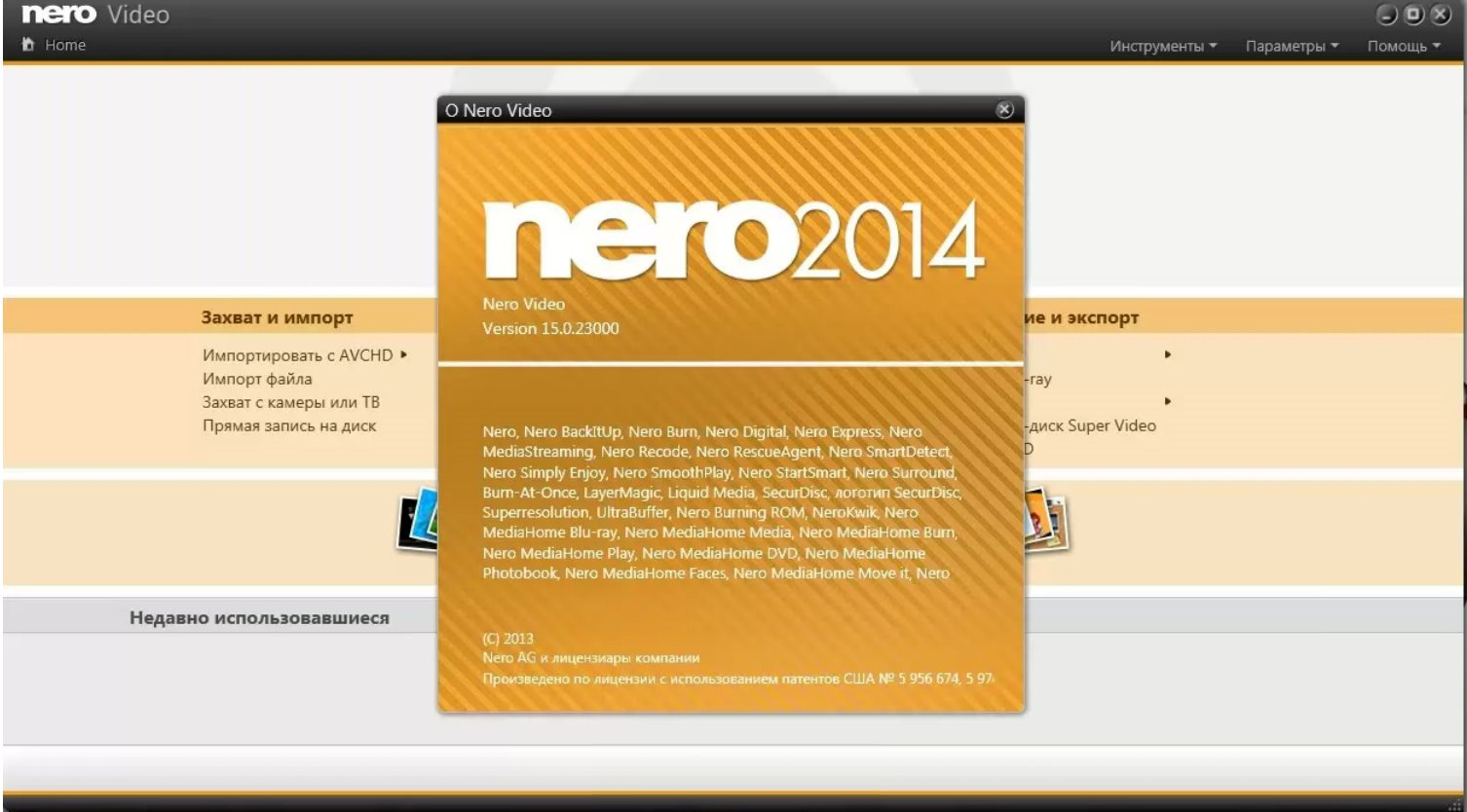
Task: Select the диск Super Video option
Action: pos(1090,425)
